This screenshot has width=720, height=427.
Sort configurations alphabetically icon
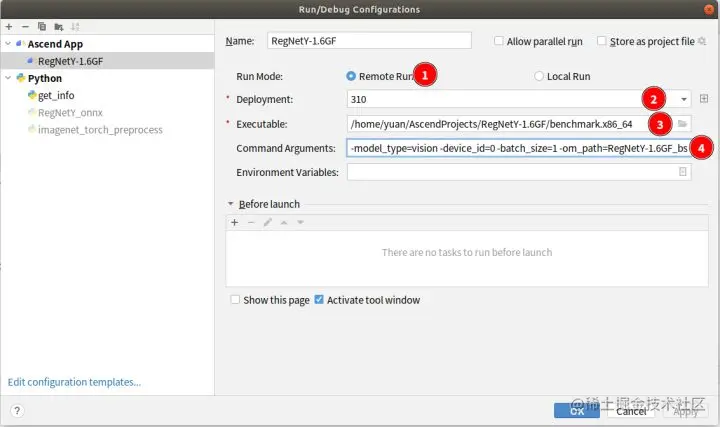tap(75, 27)
